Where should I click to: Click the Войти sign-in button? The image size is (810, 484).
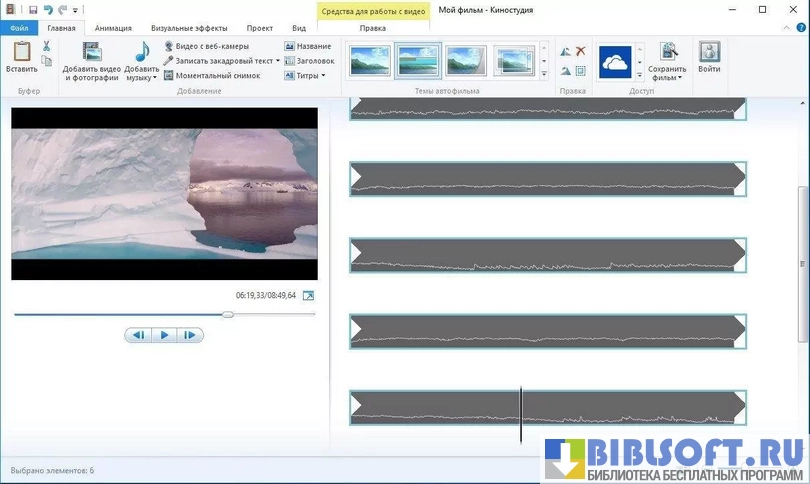pyautogui.click(x=709, y=60)
